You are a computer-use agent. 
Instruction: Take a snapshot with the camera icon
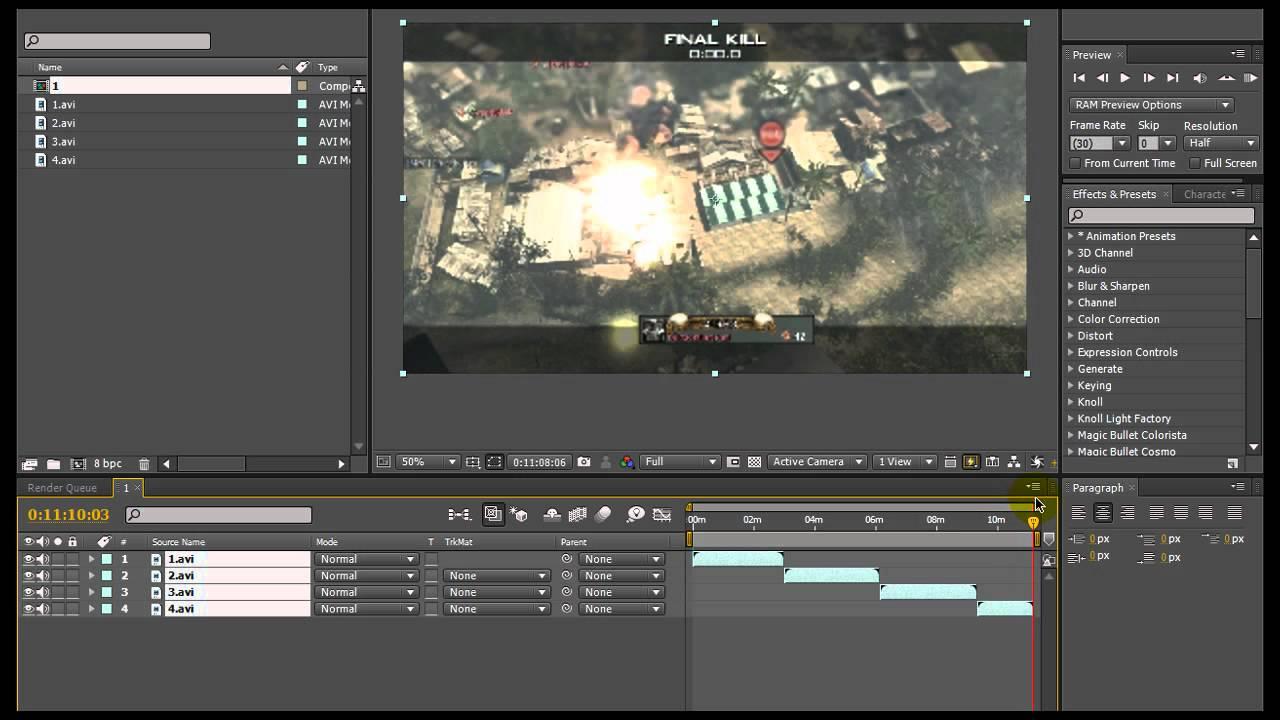click(584, 462)
